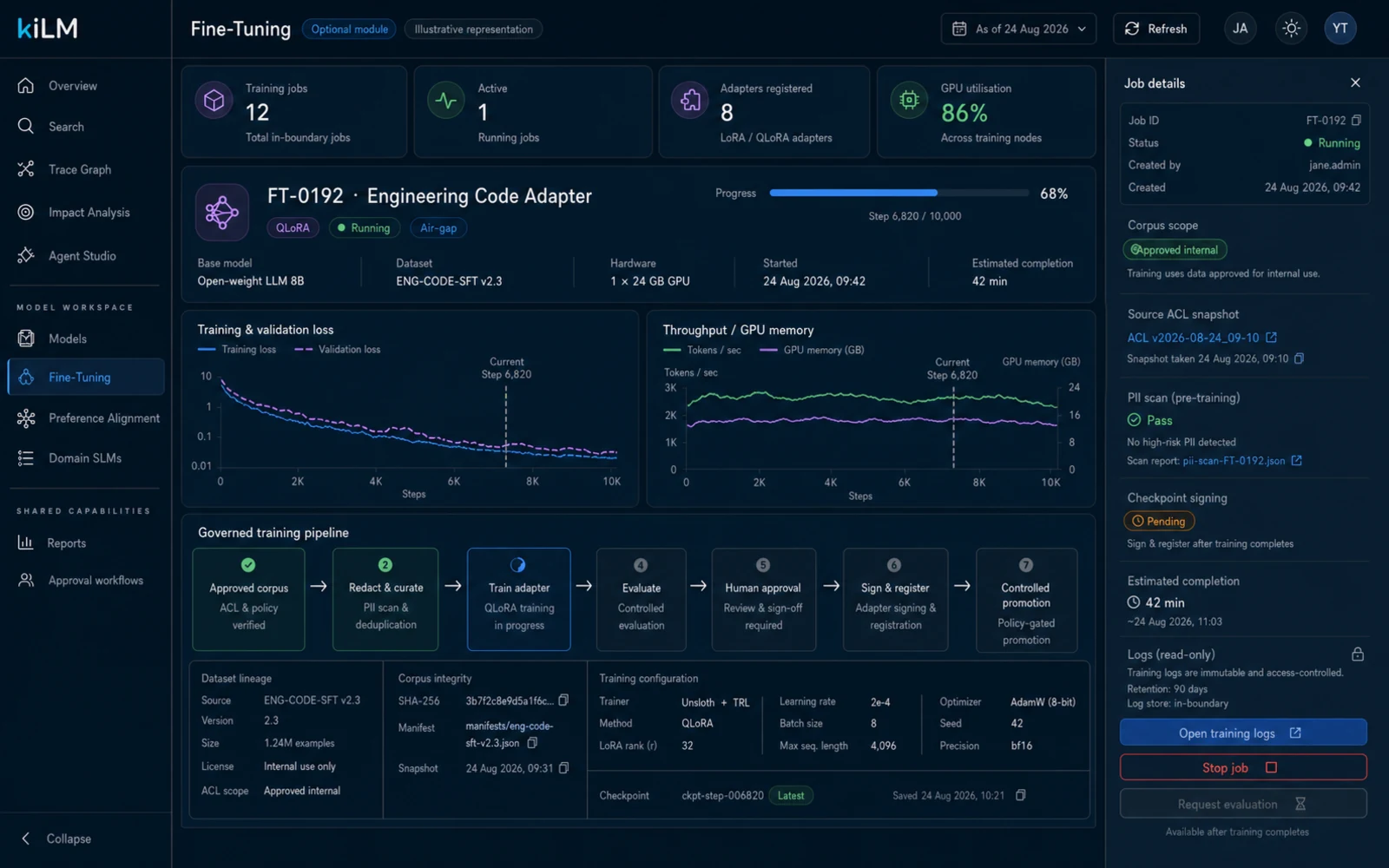Copy the corpus SHA-256 hash

click(x=563, y=700)
